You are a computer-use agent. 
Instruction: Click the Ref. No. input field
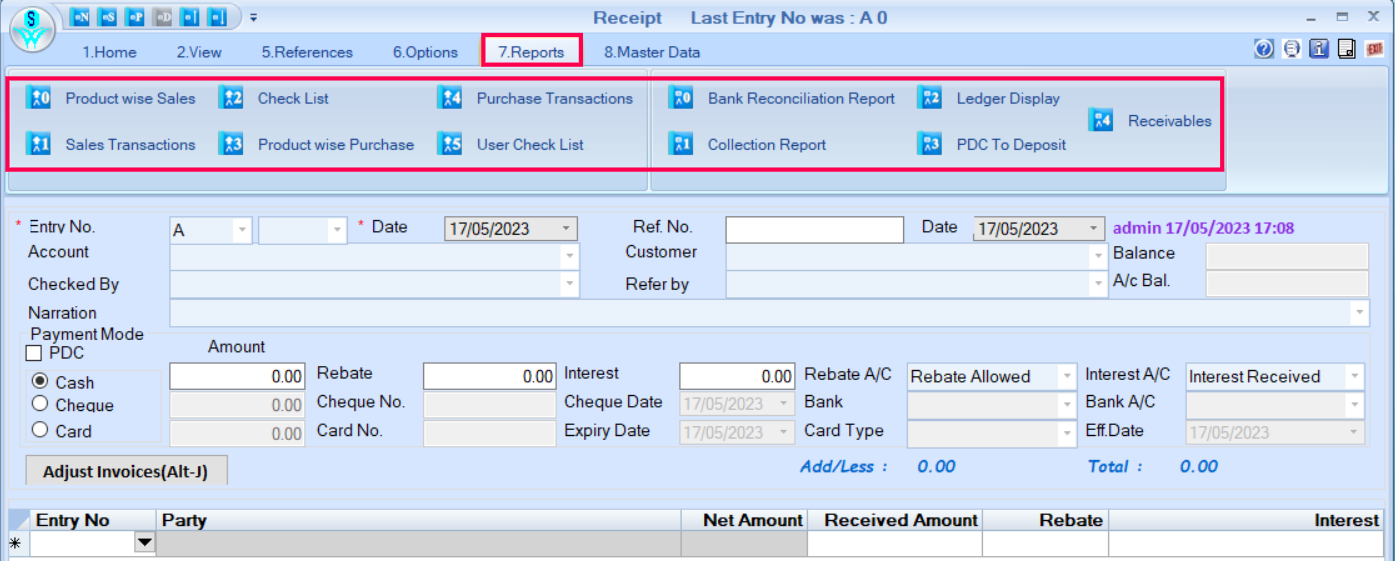[814, 229]
